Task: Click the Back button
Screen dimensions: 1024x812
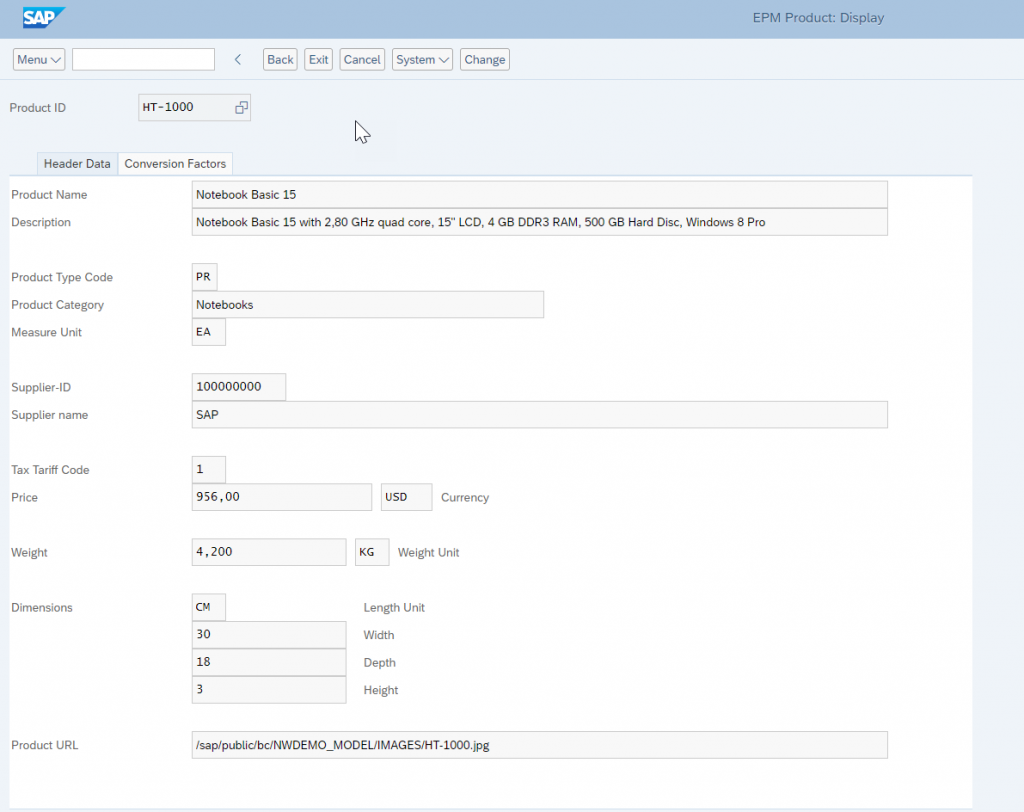Action: 280,59
